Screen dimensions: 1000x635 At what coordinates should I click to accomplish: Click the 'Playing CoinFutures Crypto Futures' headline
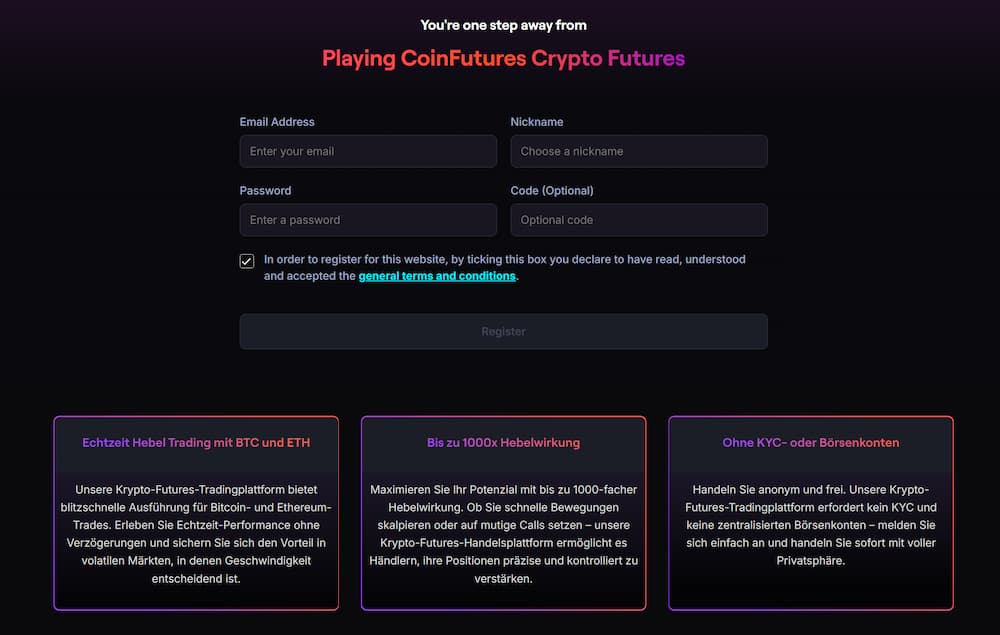click(x=503, y=58)
